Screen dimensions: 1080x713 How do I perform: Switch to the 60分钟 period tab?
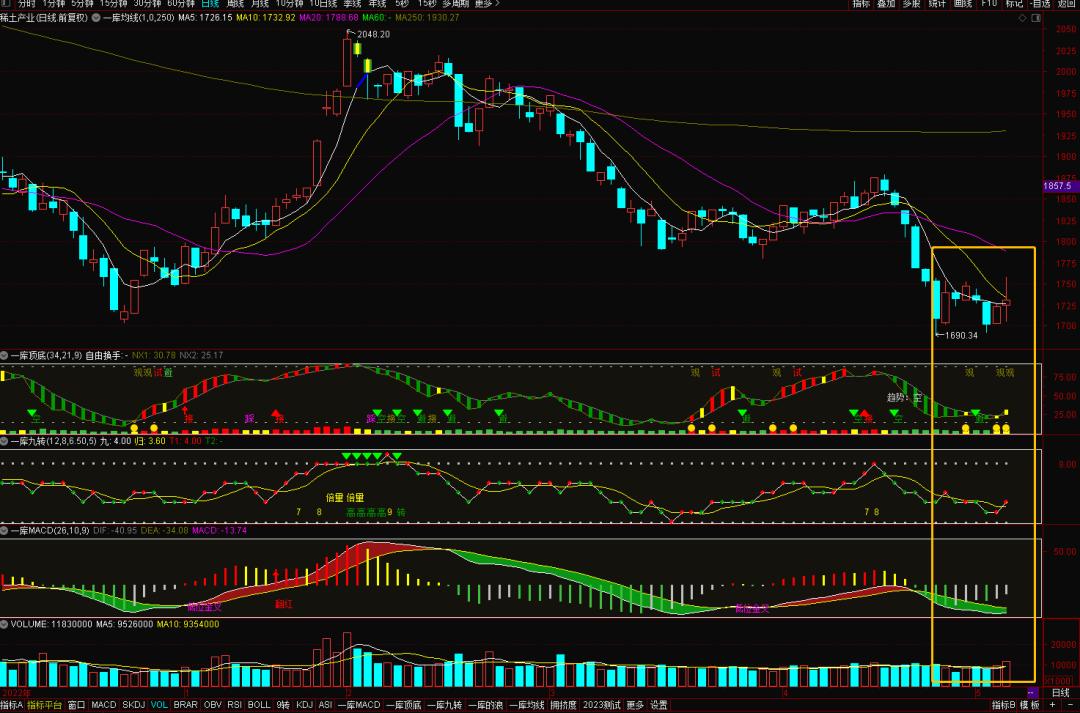click(180, 4)
